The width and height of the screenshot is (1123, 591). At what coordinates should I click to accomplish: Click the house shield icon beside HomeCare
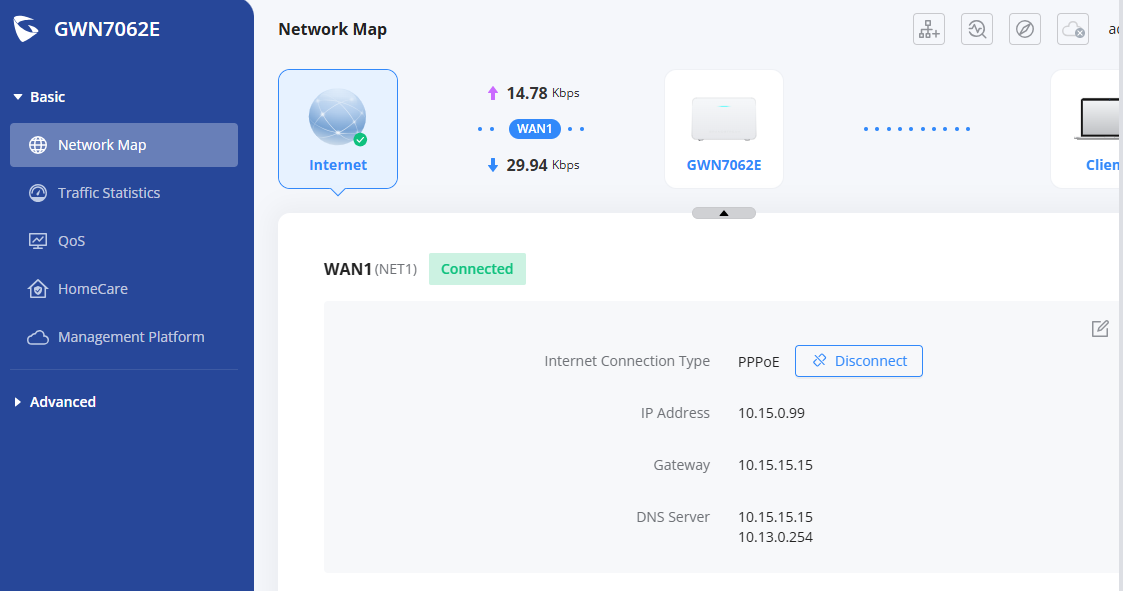point(37,289)
